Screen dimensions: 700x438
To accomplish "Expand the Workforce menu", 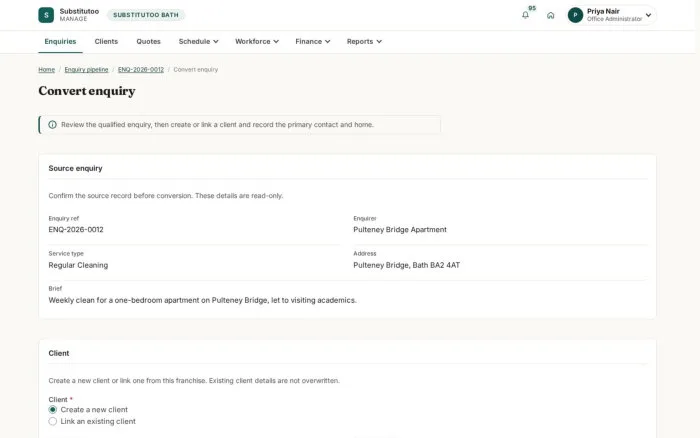I will (x=257, y=42).
